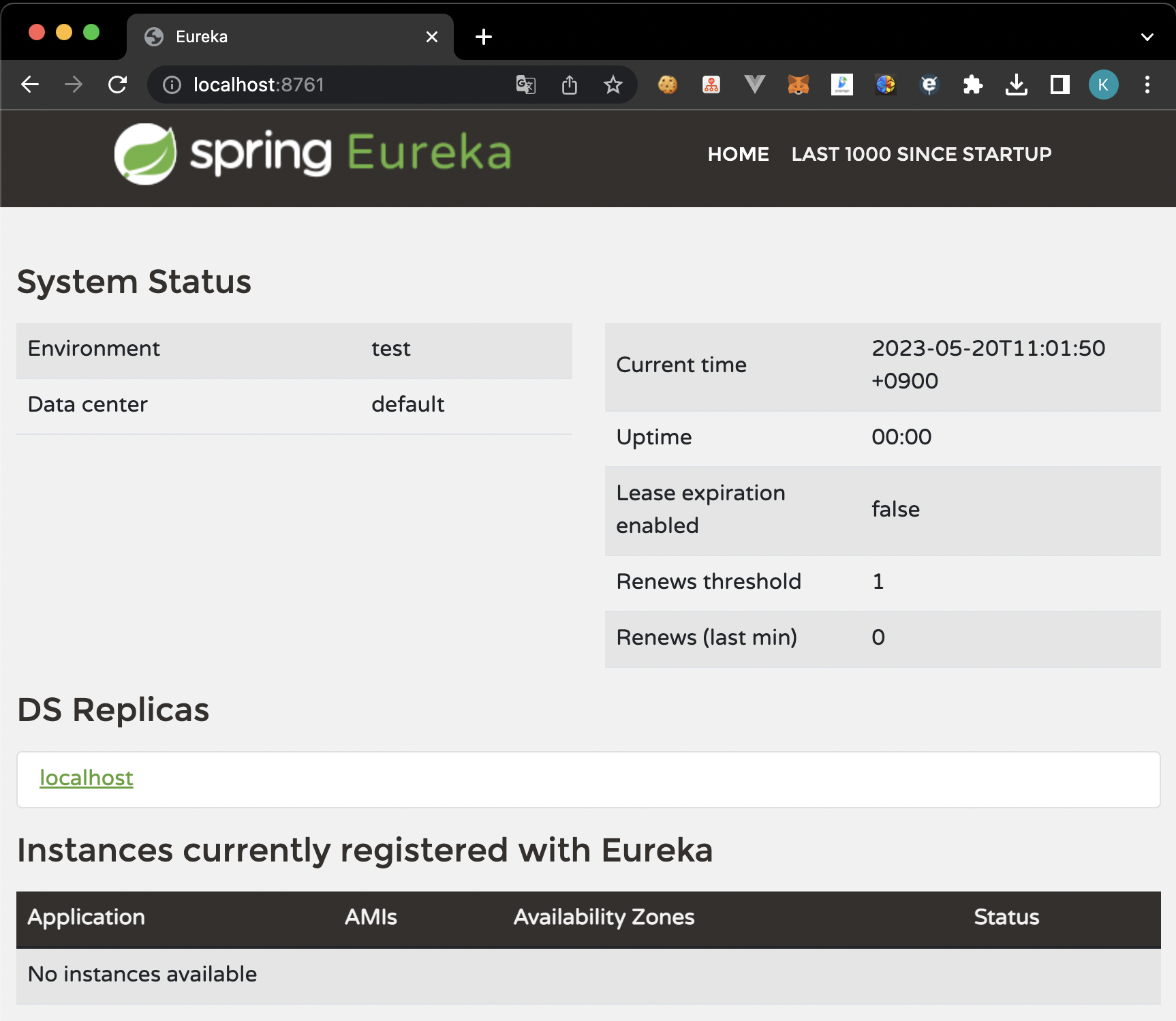The width and height of the screenshot is (1176, 1021).
Task: Select the Eureka browser tab
Action: click(290, 37)
